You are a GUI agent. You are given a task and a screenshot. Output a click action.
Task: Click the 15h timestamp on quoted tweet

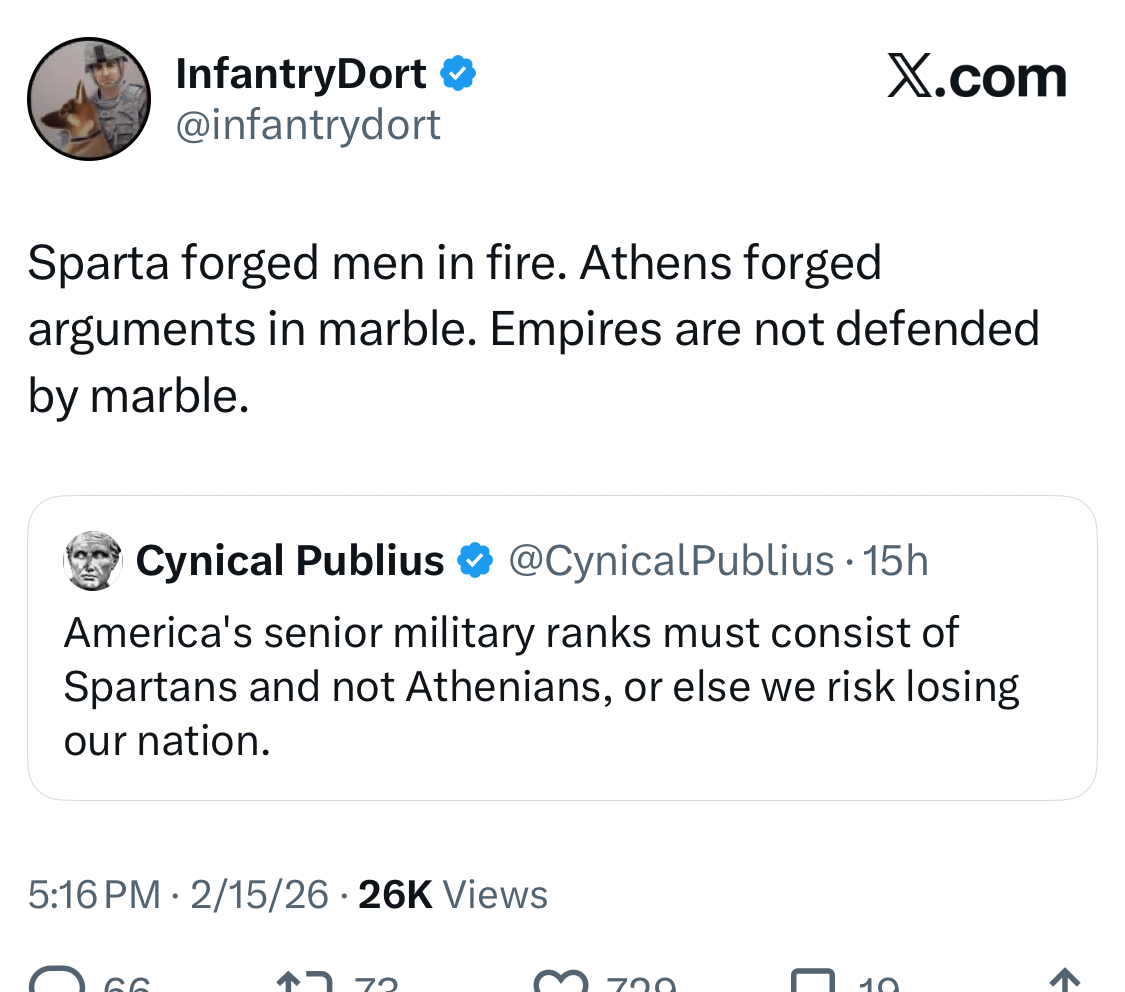(x=895, y=561)
